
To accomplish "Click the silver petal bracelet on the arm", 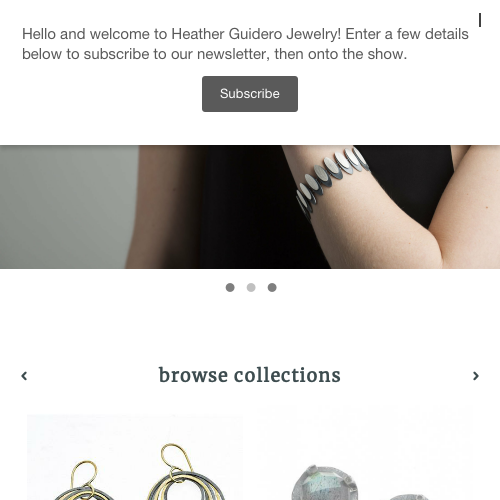I will (330, 180).
